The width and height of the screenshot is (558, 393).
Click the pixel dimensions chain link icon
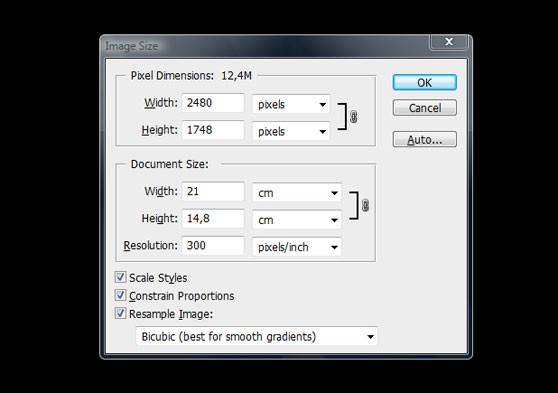pyautogui.click(x=353, y=117)
